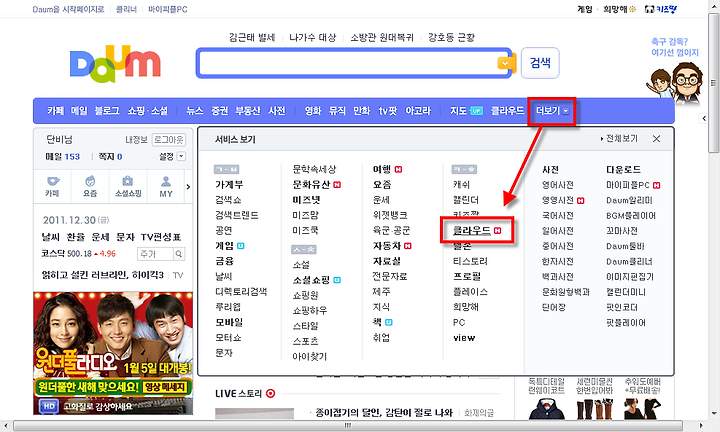Click the 마이피플PC link in top bar
This screenshot has width=720, height=432.
(168, 9)
